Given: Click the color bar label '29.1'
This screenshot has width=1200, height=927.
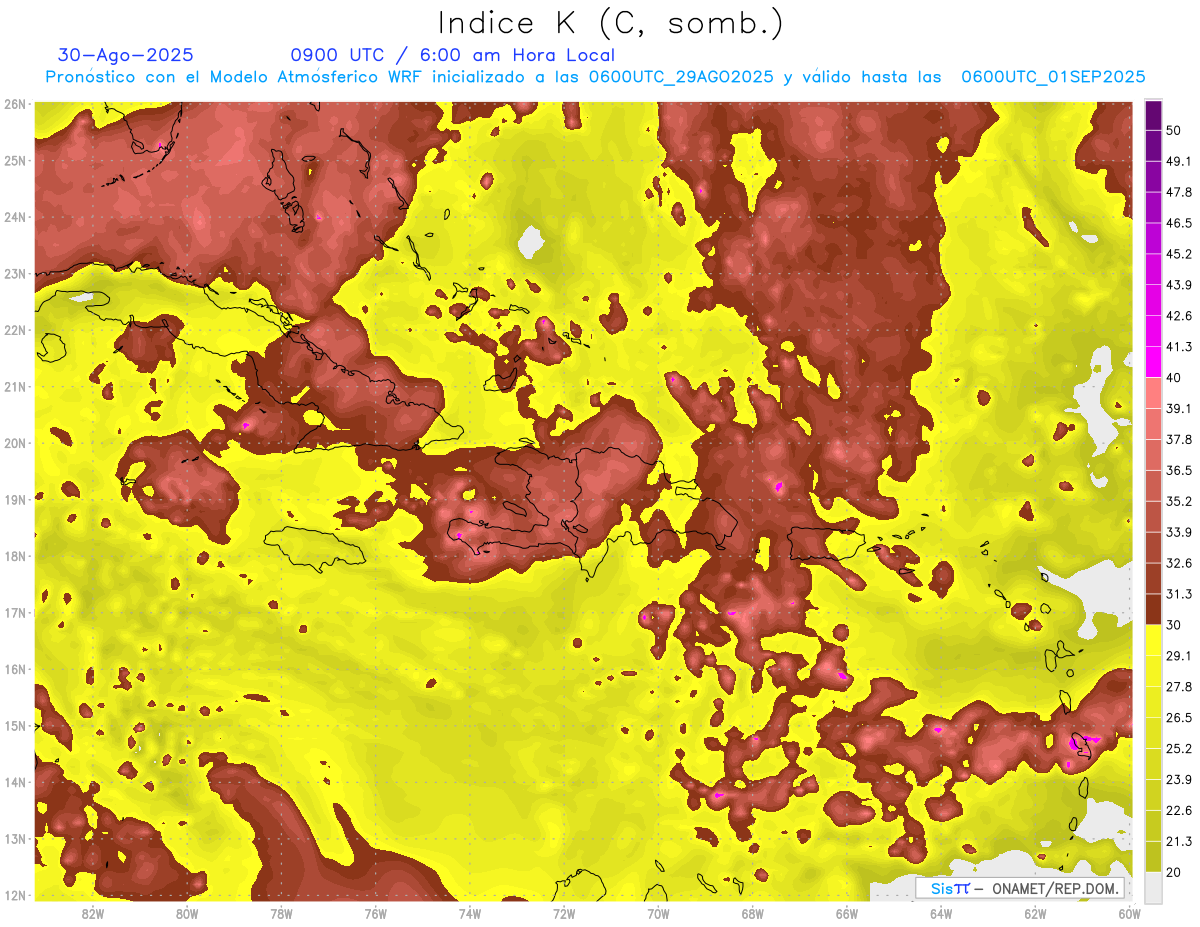Looking at the screenshot, I should (1179, 655).
